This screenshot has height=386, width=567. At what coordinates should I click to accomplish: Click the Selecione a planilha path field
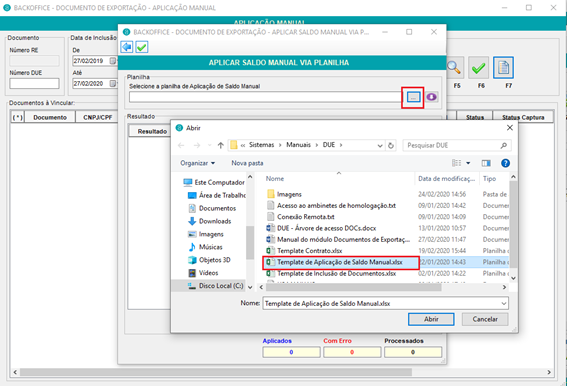point(265,97)
